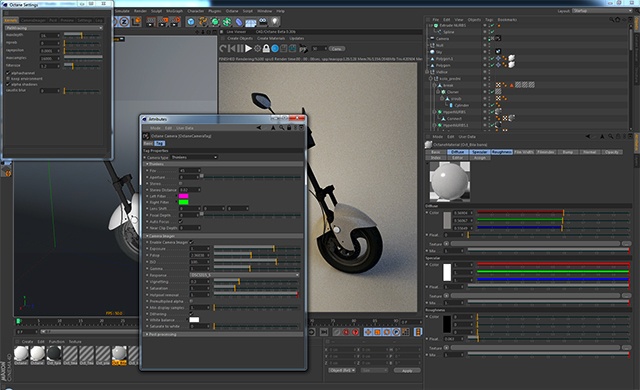
Task: Select the dark tyre material thumbnail
Action: point(54,353)
